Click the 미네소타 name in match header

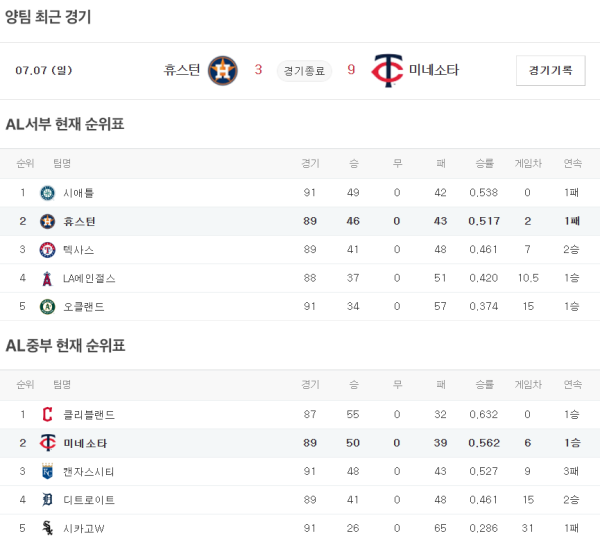(434, 70)
